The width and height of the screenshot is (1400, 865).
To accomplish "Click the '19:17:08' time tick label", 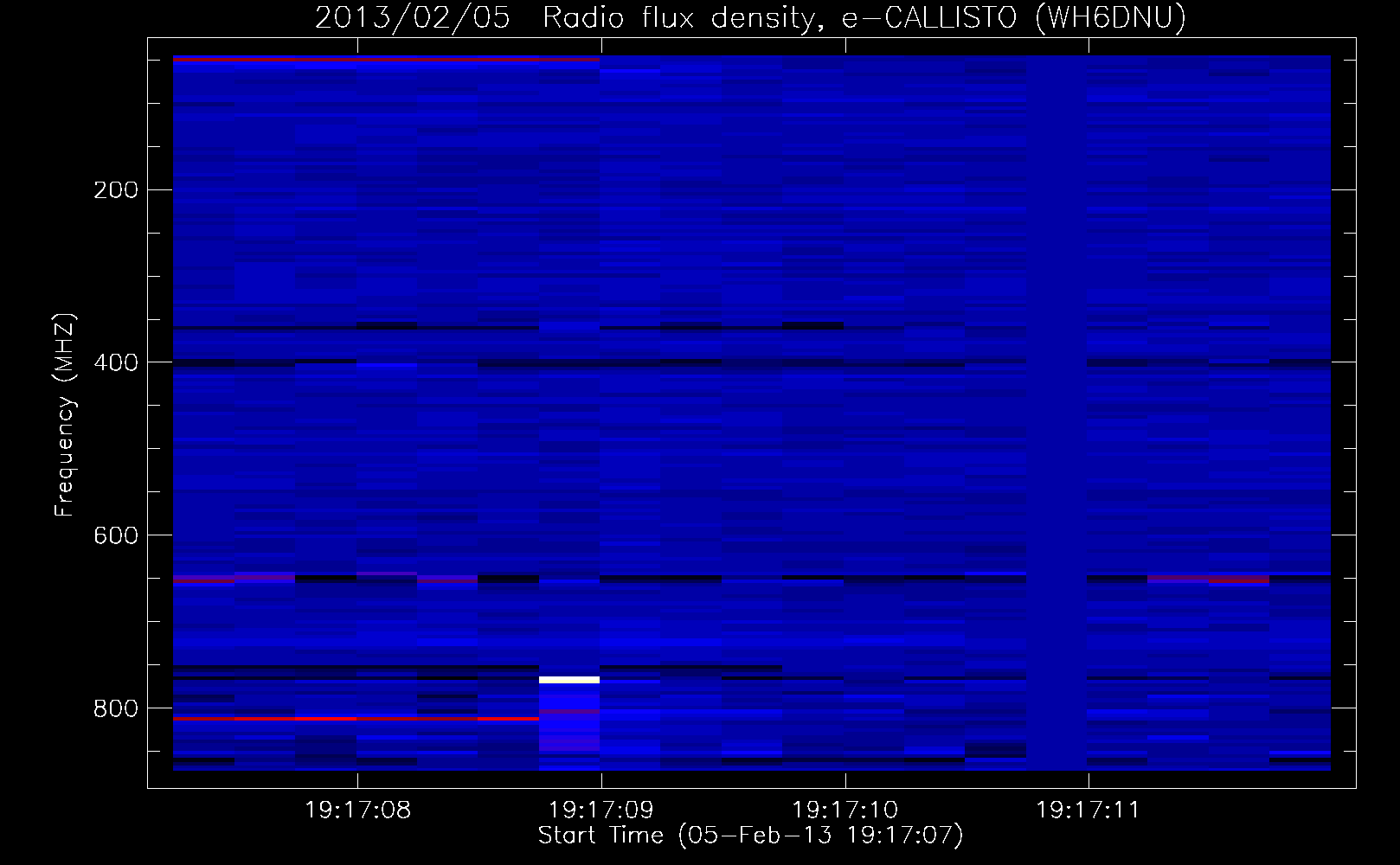I will pyautogui.click(x=357, y=811).
